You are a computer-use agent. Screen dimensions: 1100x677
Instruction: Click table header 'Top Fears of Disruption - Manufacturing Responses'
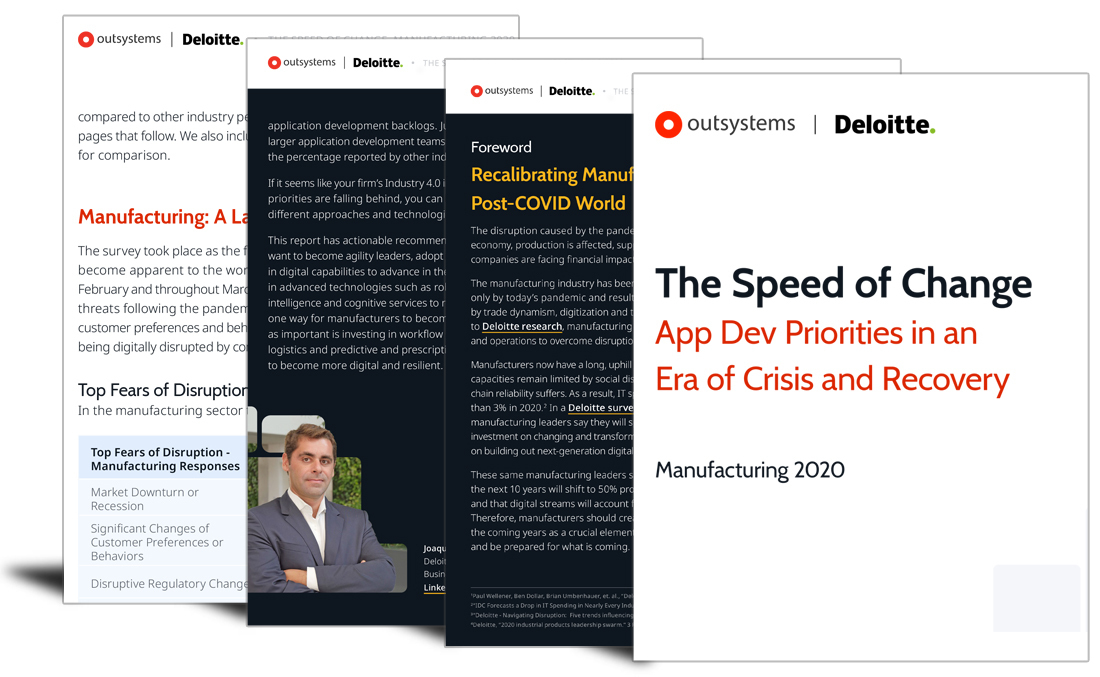coord(165,459)
